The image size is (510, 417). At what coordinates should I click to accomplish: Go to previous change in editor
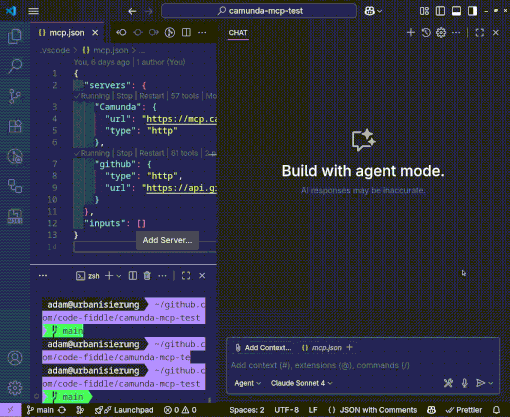[x=121, y=32]
